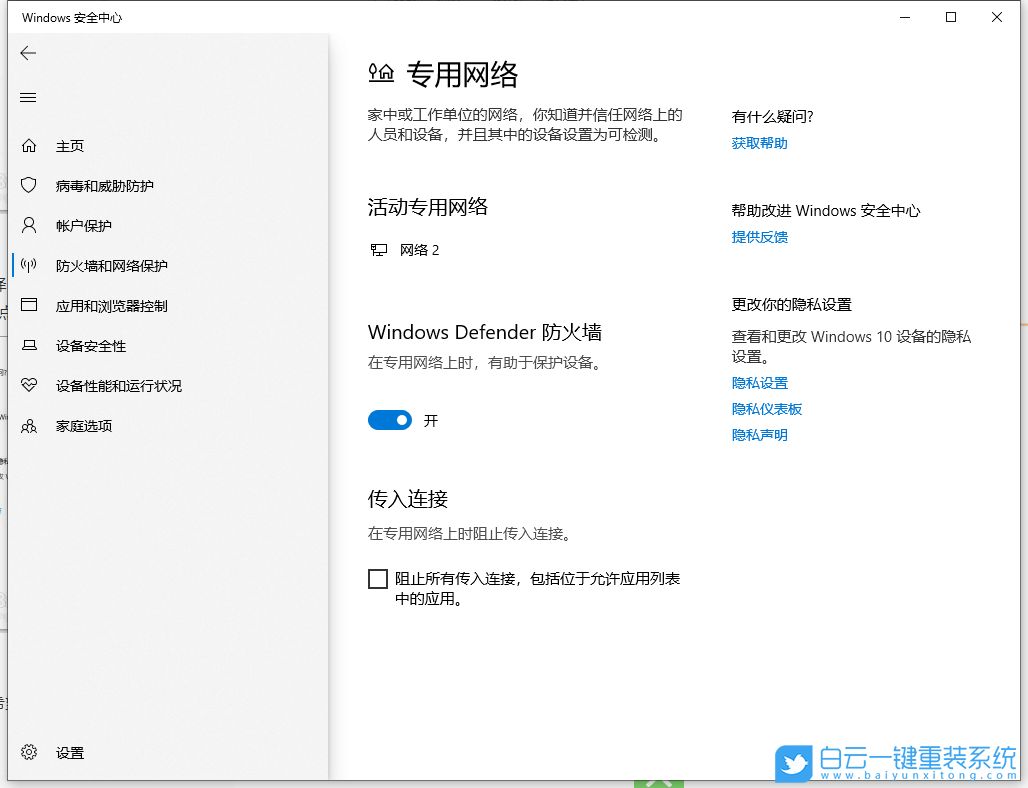This screenshot has width=1028, height=788.
Task: Click 提供反馈 to give feedback
Action: [x=760, y=237]
